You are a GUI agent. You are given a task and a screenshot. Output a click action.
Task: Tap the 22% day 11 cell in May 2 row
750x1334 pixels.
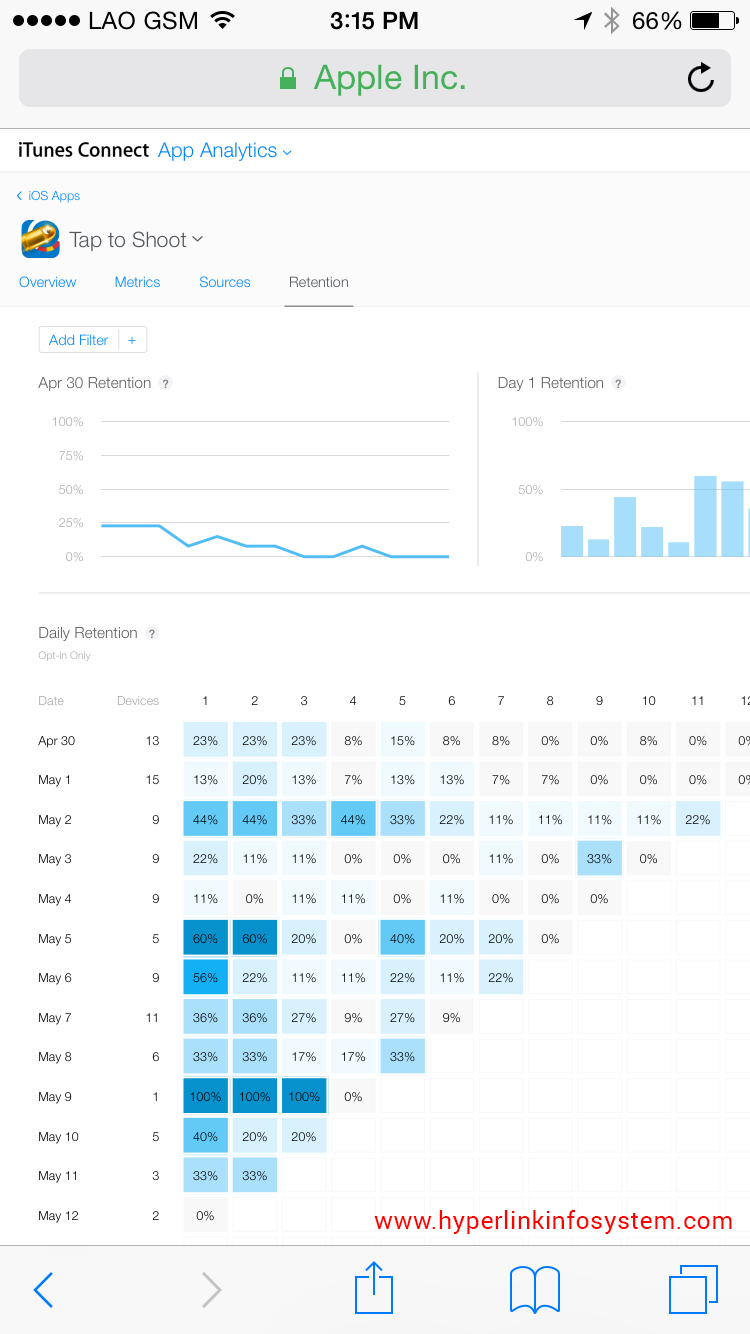click(x=698, y=820)
